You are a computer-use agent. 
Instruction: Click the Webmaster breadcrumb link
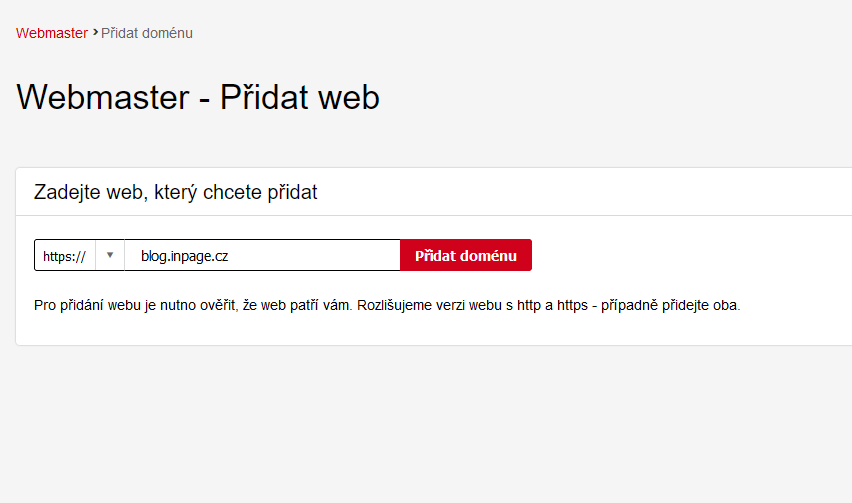pos(52,33)
